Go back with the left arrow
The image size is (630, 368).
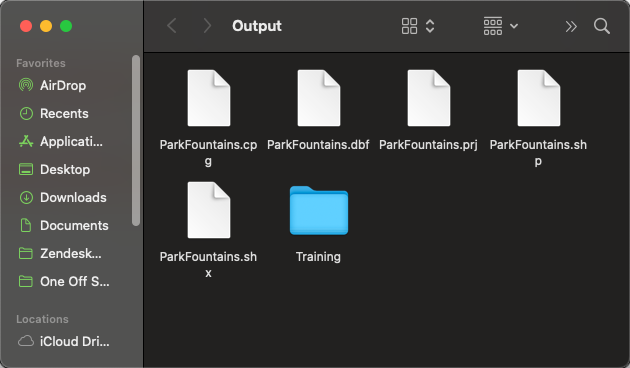pyautogui.click(x=172, y=26)
